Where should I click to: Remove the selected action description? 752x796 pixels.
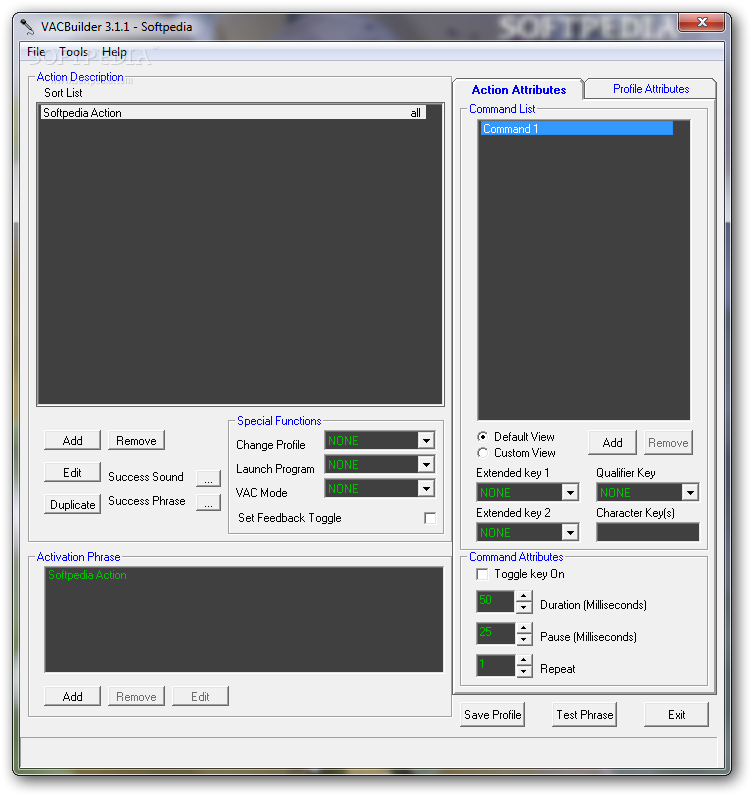[136, 440]
